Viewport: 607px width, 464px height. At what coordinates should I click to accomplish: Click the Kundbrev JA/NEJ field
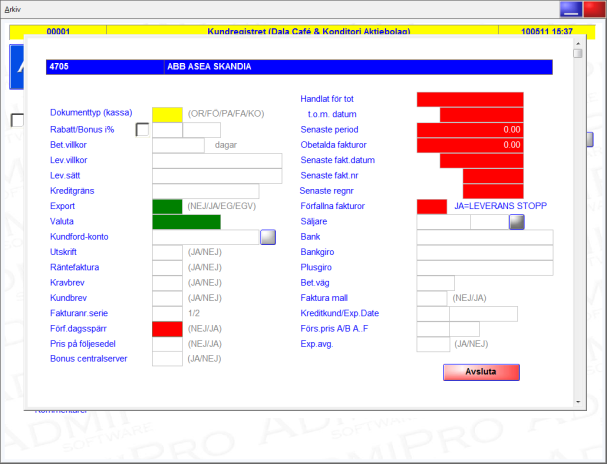[x=167, y=298]
